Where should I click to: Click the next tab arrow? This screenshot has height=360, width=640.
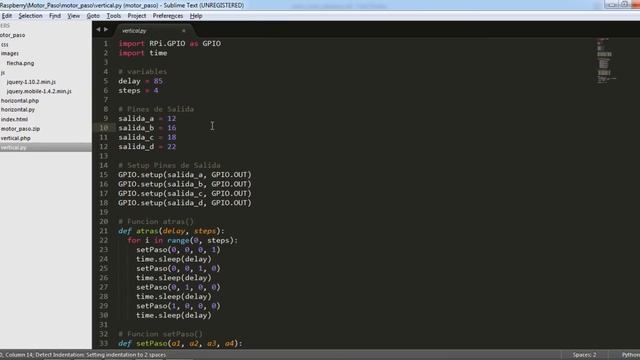(x=106, y=29)
